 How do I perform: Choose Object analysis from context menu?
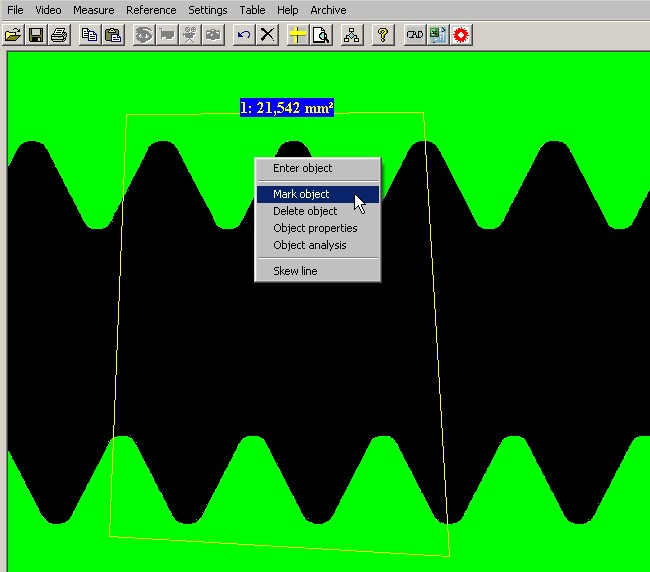[x=310, y=245]
